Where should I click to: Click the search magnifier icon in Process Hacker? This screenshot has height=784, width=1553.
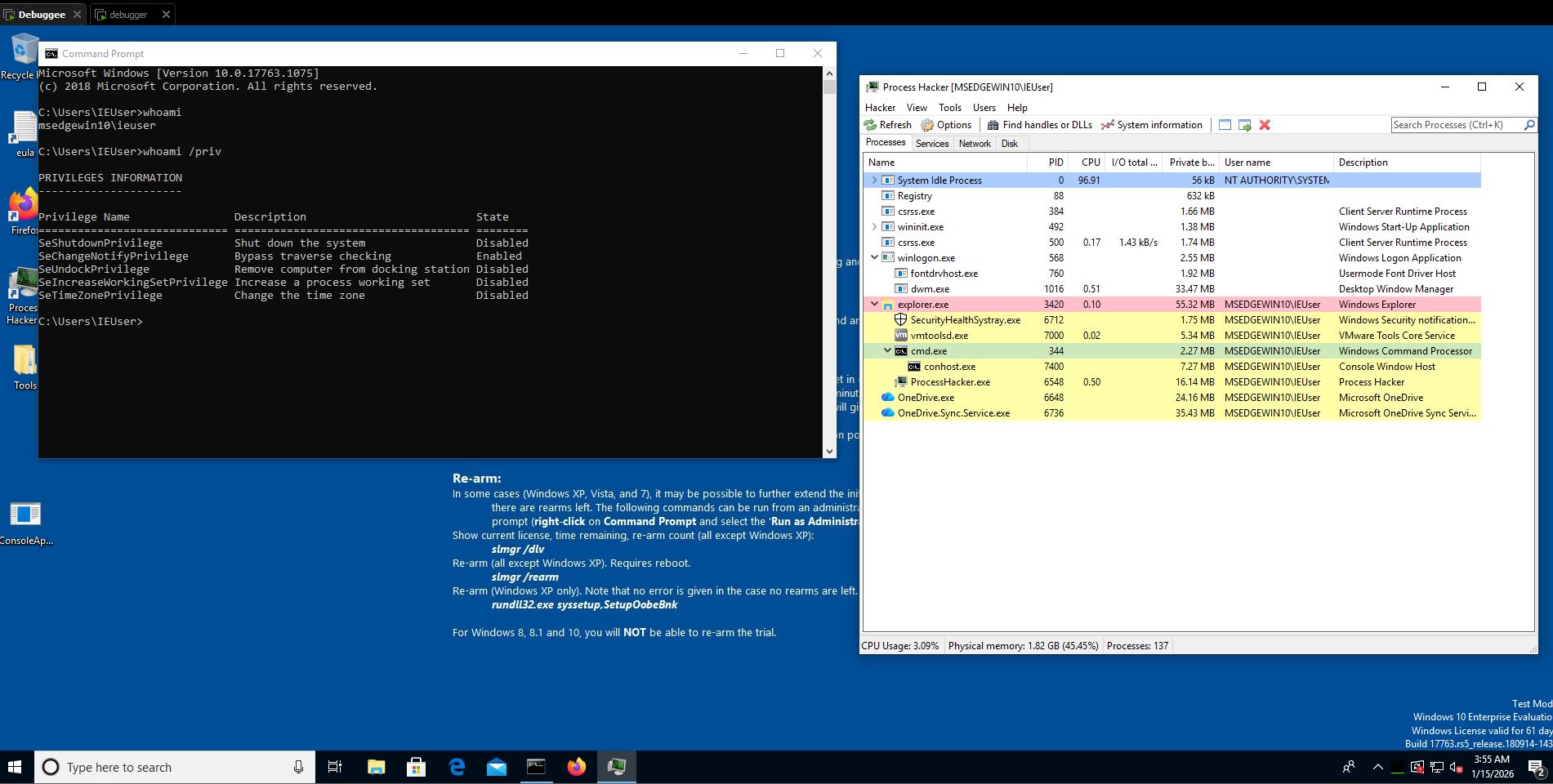click(1529, 125)
